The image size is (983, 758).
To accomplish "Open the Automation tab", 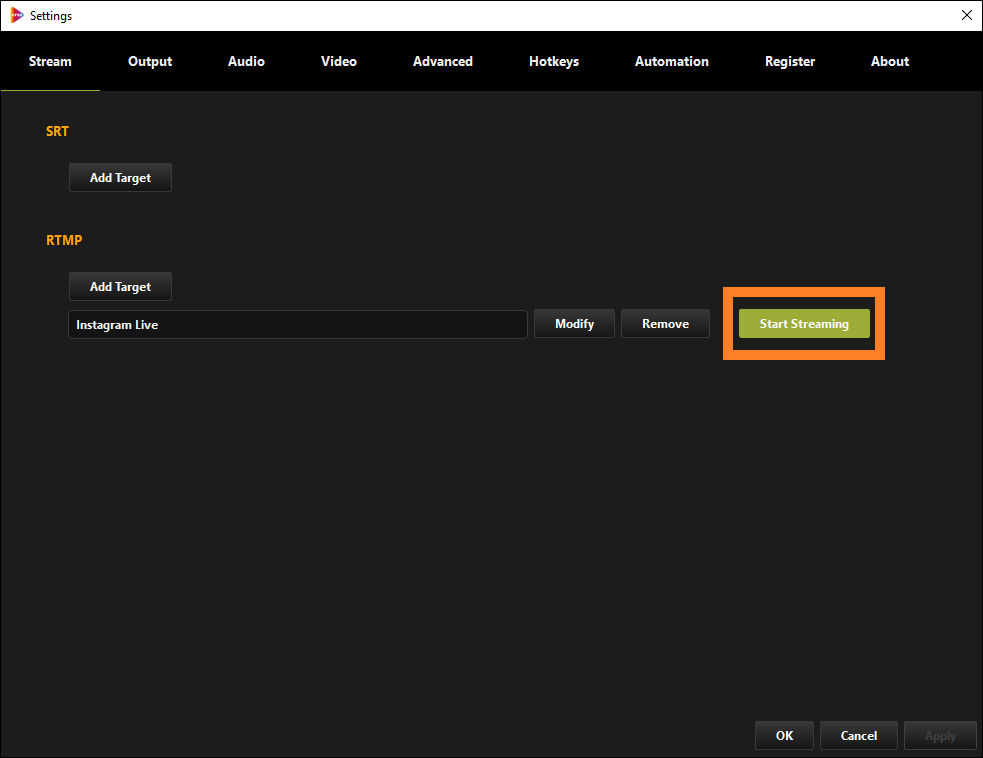I will [671, 61].
